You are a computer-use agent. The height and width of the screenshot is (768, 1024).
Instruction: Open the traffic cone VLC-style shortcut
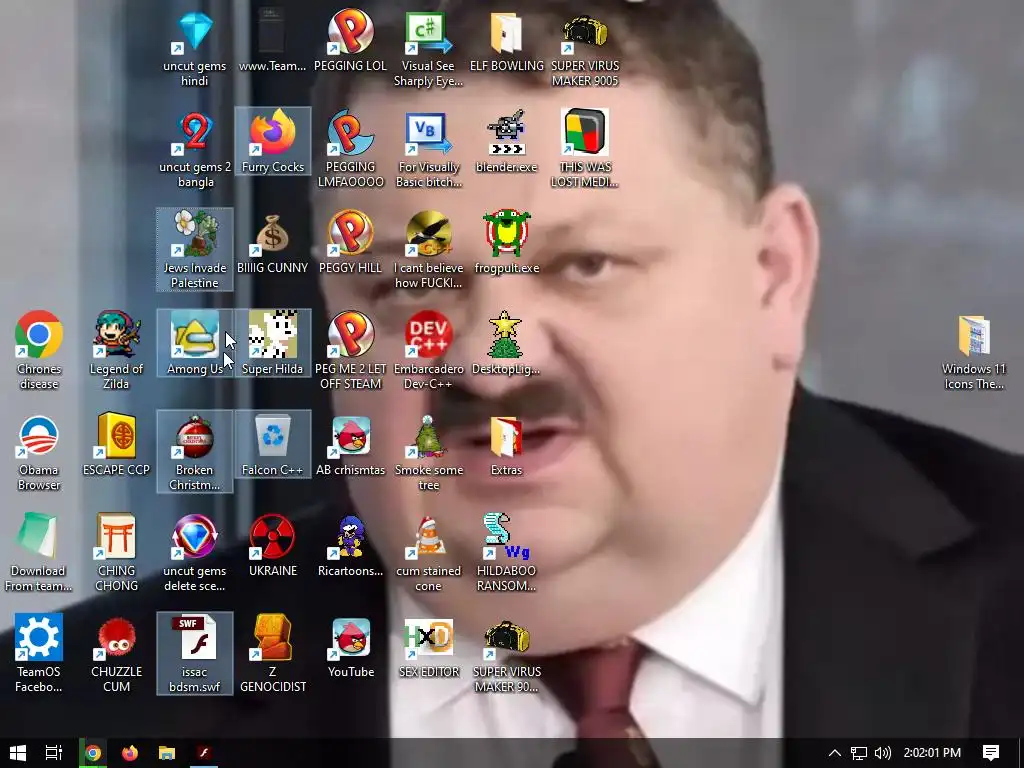click(x=428, y=553)
